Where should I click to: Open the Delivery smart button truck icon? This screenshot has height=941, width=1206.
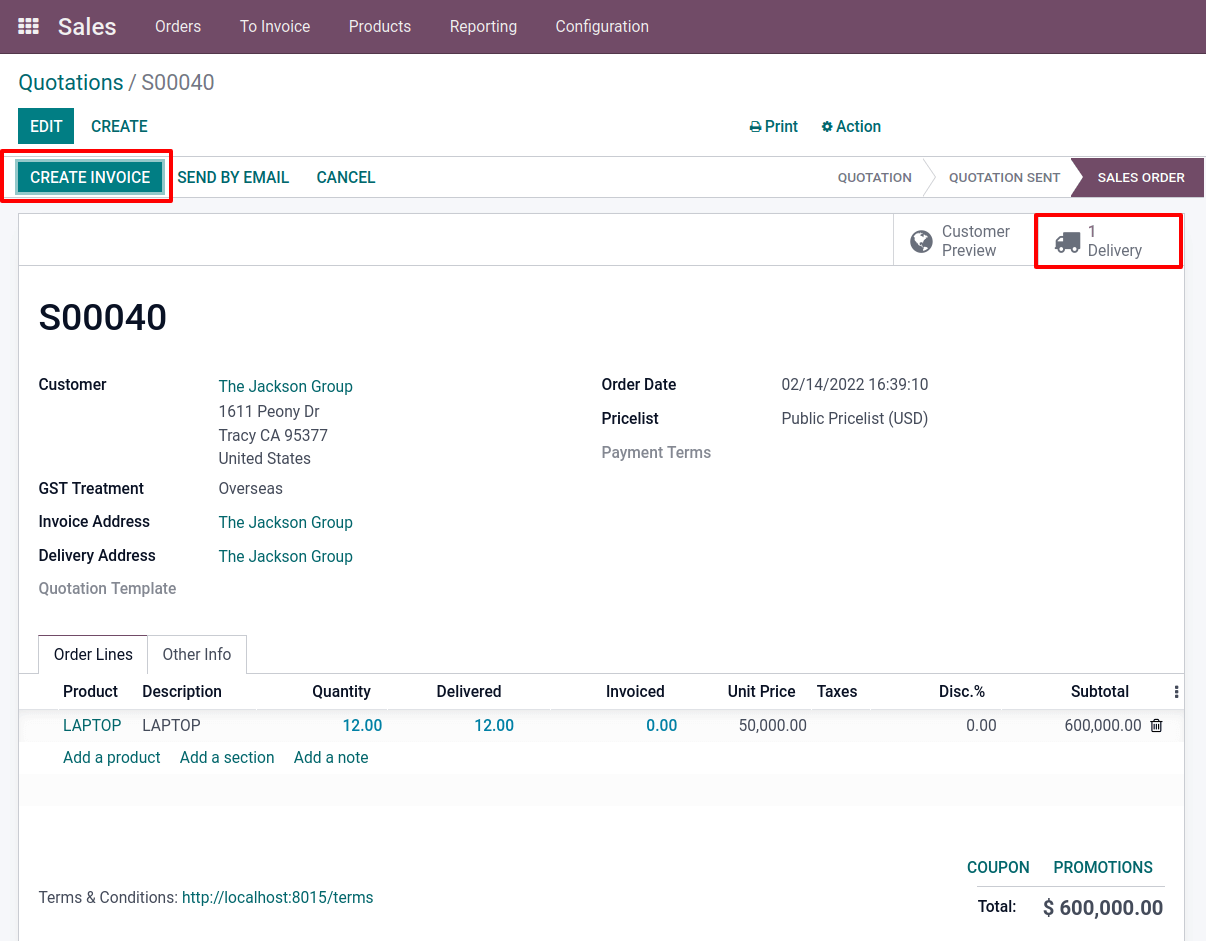[x=1066, y=241]
